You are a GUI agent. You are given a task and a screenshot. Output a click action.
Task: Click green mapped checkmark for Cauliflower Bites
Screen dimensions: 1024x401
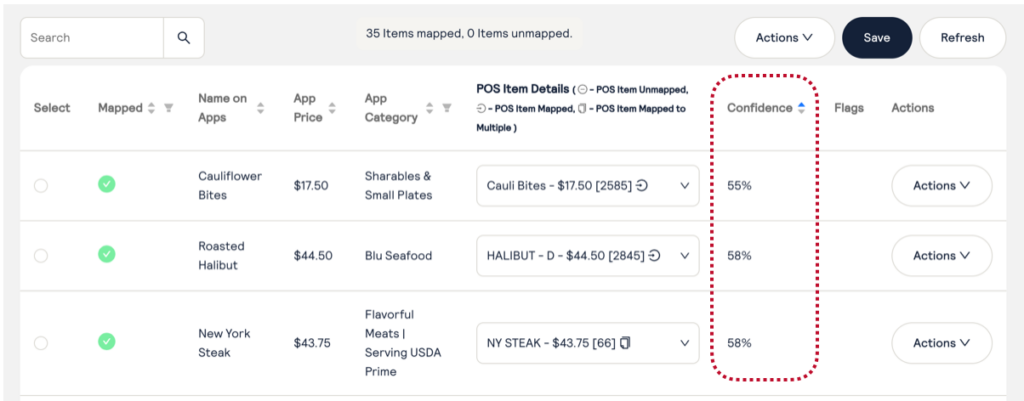[107, 184]
